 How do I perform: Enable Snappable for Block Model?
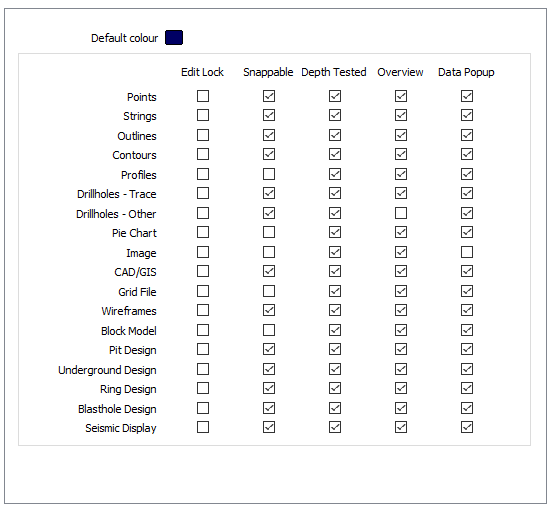tap(269, 330)
